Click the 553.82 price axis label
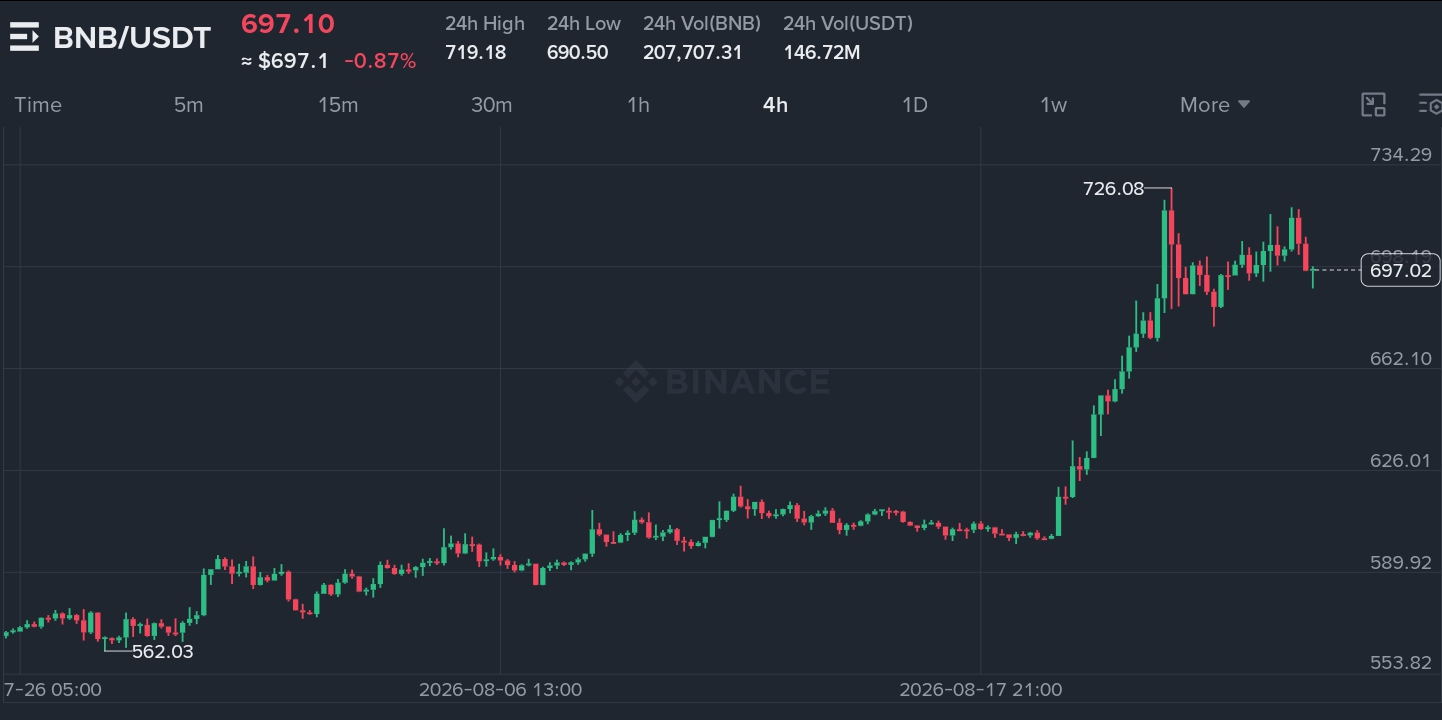 (x=1401, y=663)
